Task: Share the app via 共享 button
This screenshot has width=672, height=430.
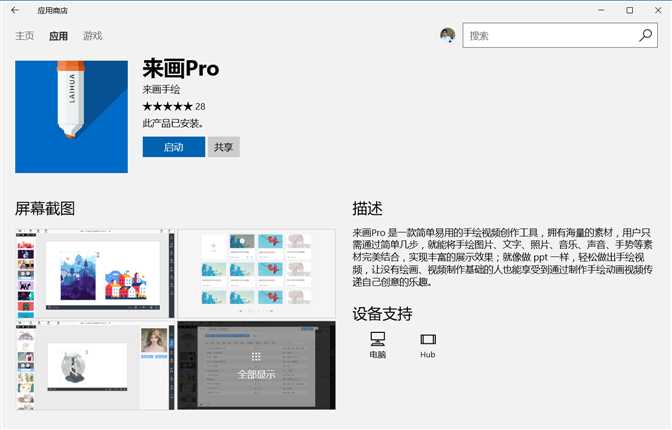Action: tap(223, 147)
